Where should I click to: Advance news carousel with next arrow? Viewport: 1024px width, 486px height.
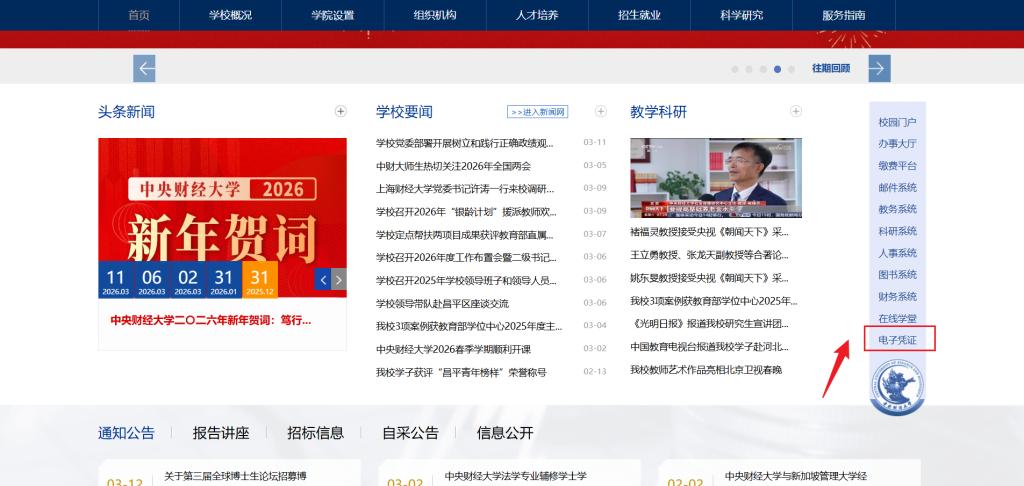(339, 279)
